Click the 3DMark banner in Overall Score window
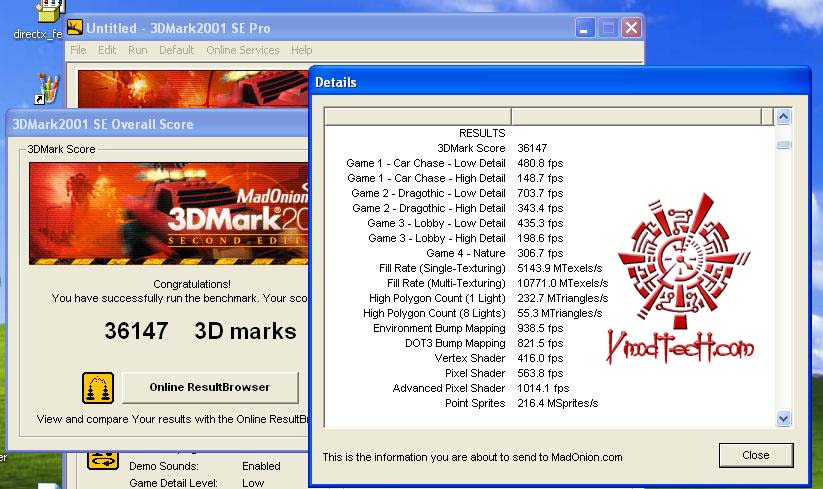This screenshot has height=489, width=823. click(168, 214)
